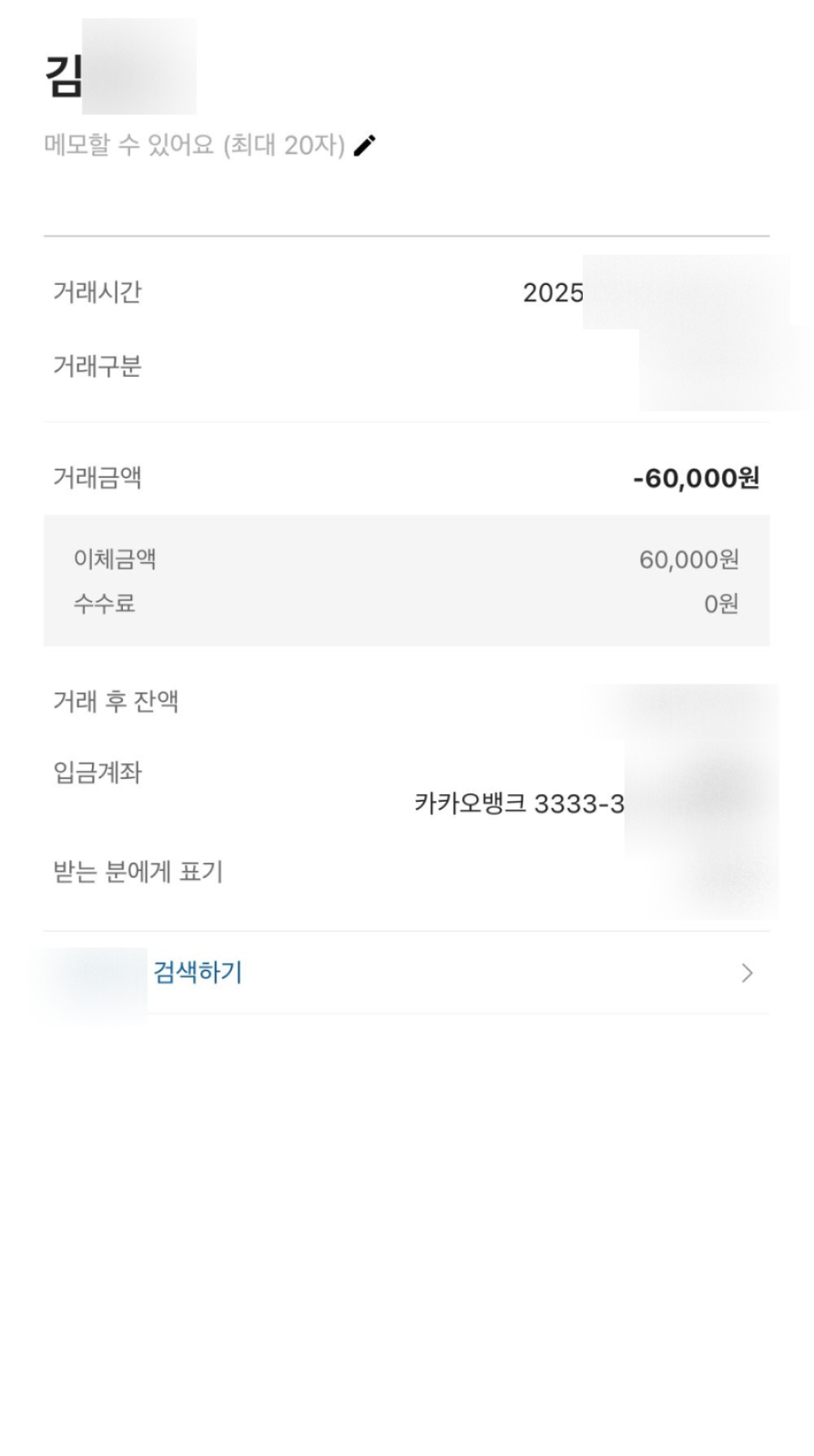Tap the recipient name heading 김

tap(64, 76)
